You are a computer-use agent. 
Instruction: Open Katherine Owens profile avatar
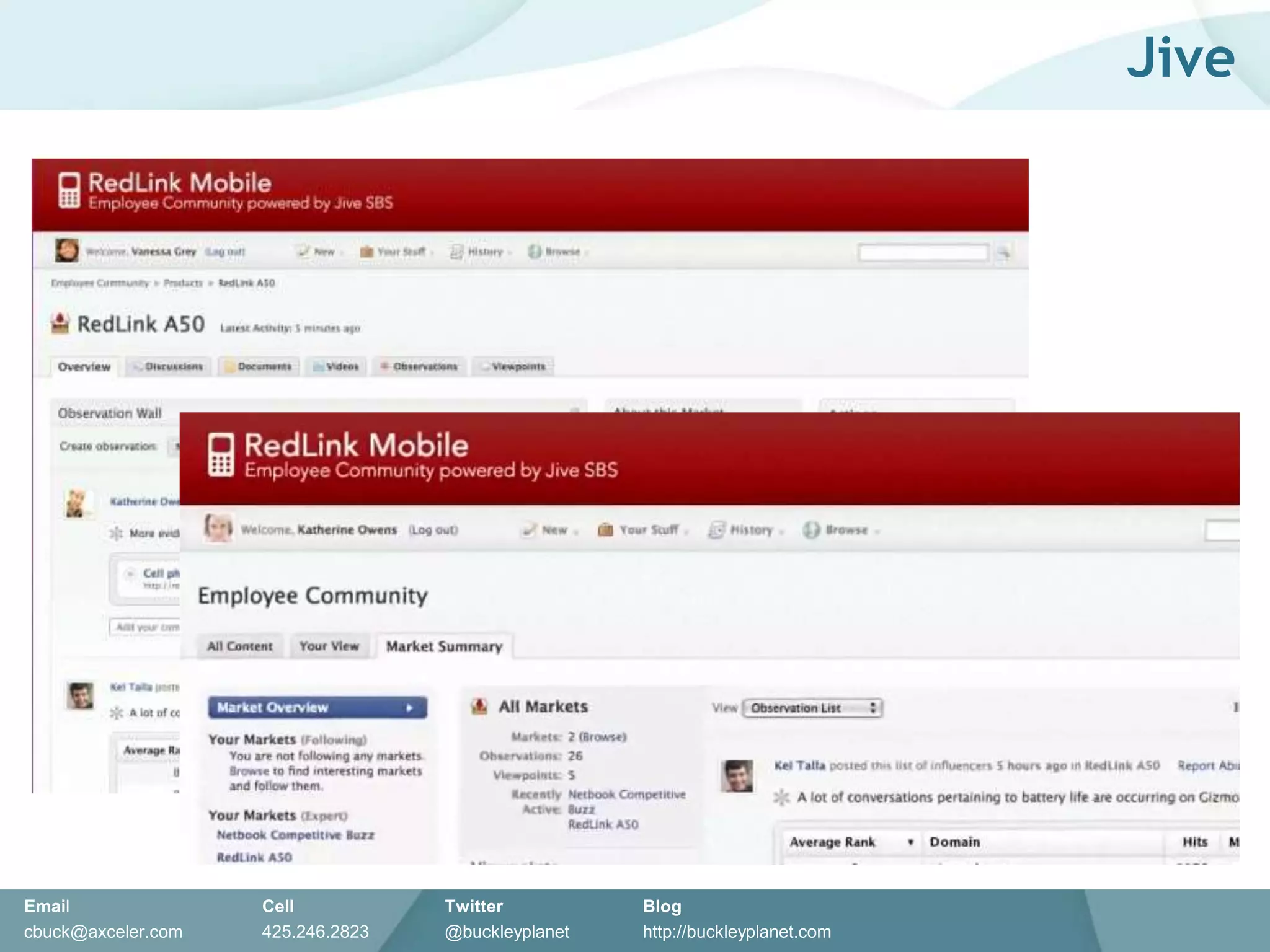(218, 528)
